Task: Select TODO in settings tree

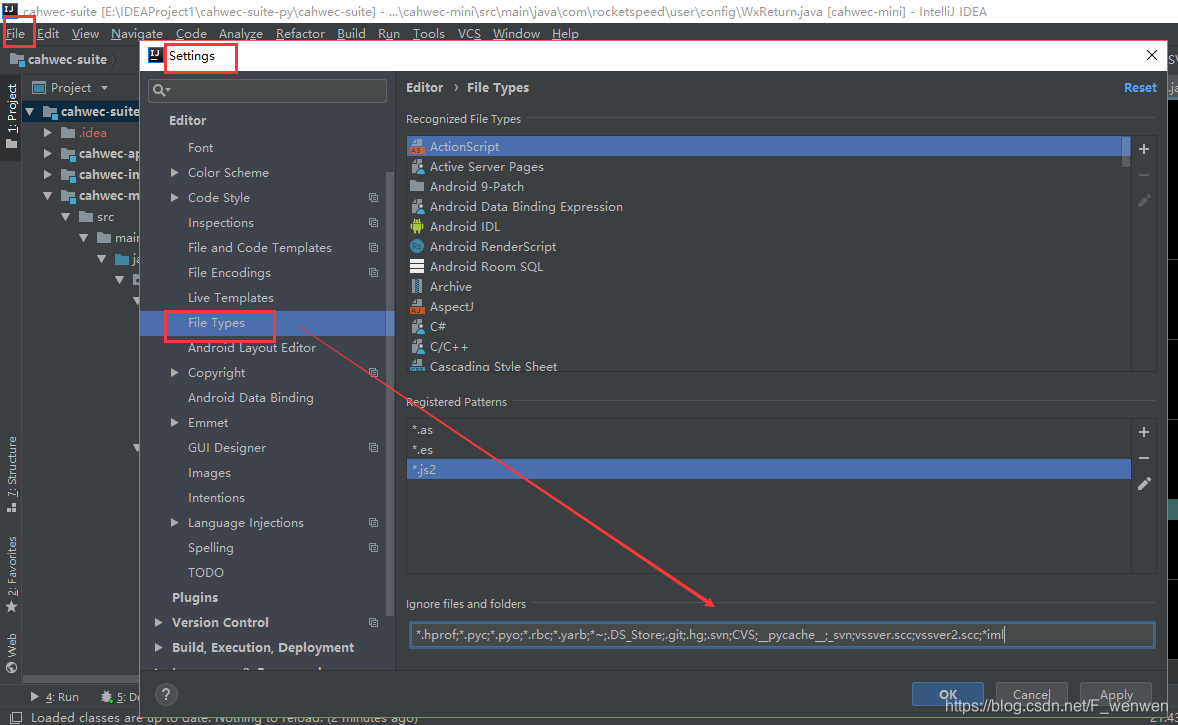Action: 206,572
